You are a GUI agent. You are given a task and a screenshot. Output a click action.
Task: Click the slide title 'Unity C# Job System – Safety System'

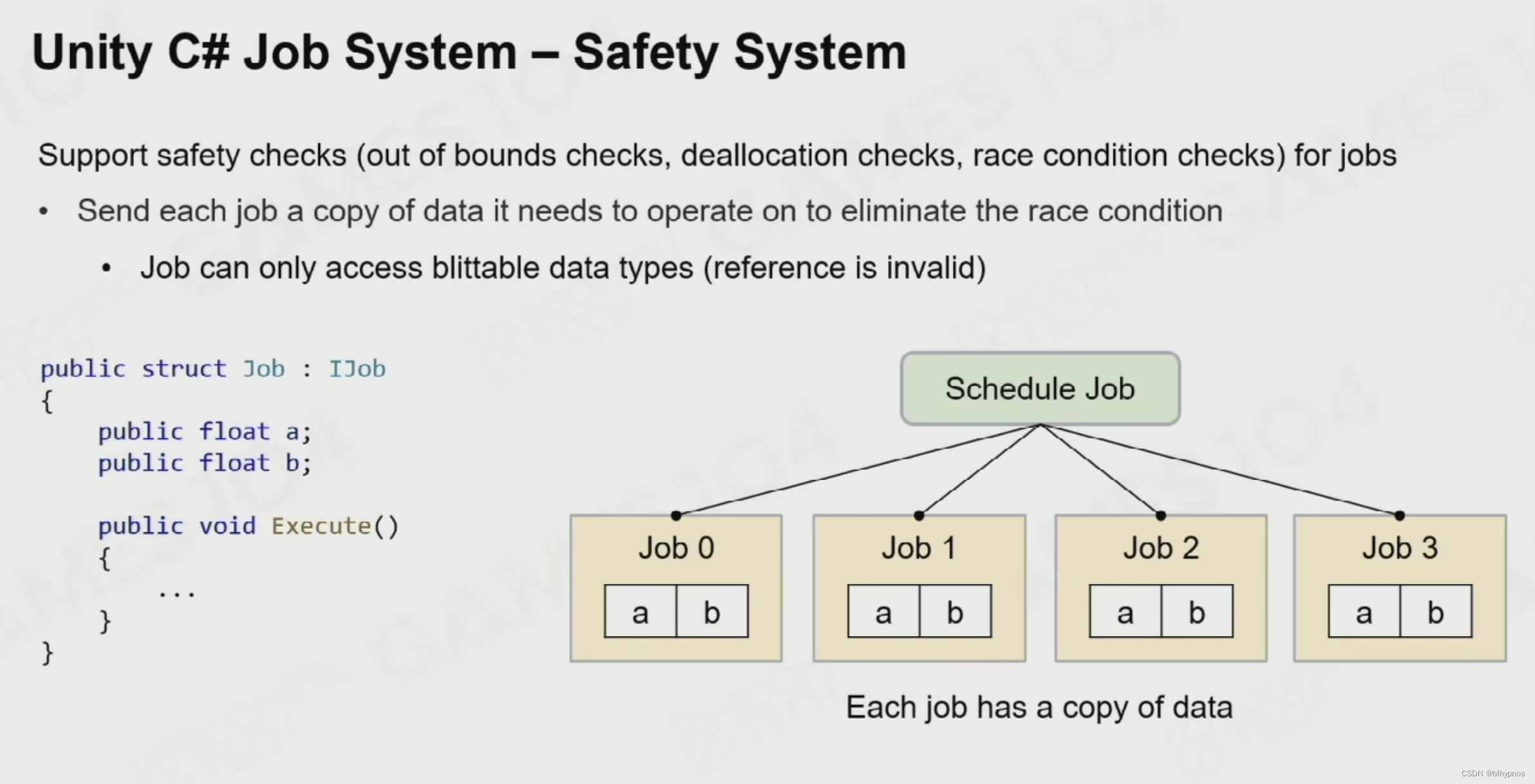pyautogui.click(x=469, y=53)
